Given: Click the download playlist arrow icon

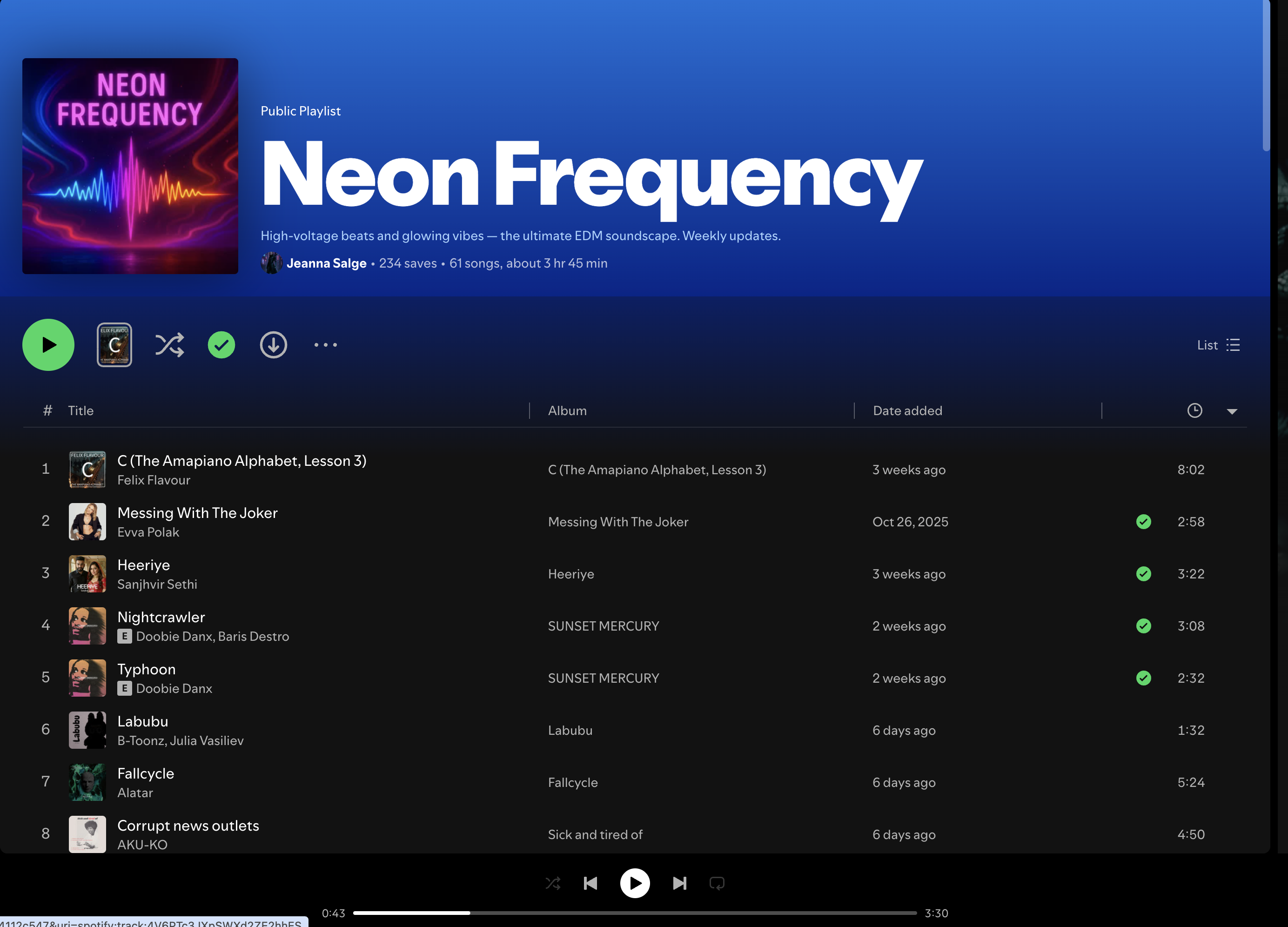Looking at the screenshot, I should point(273,345).
